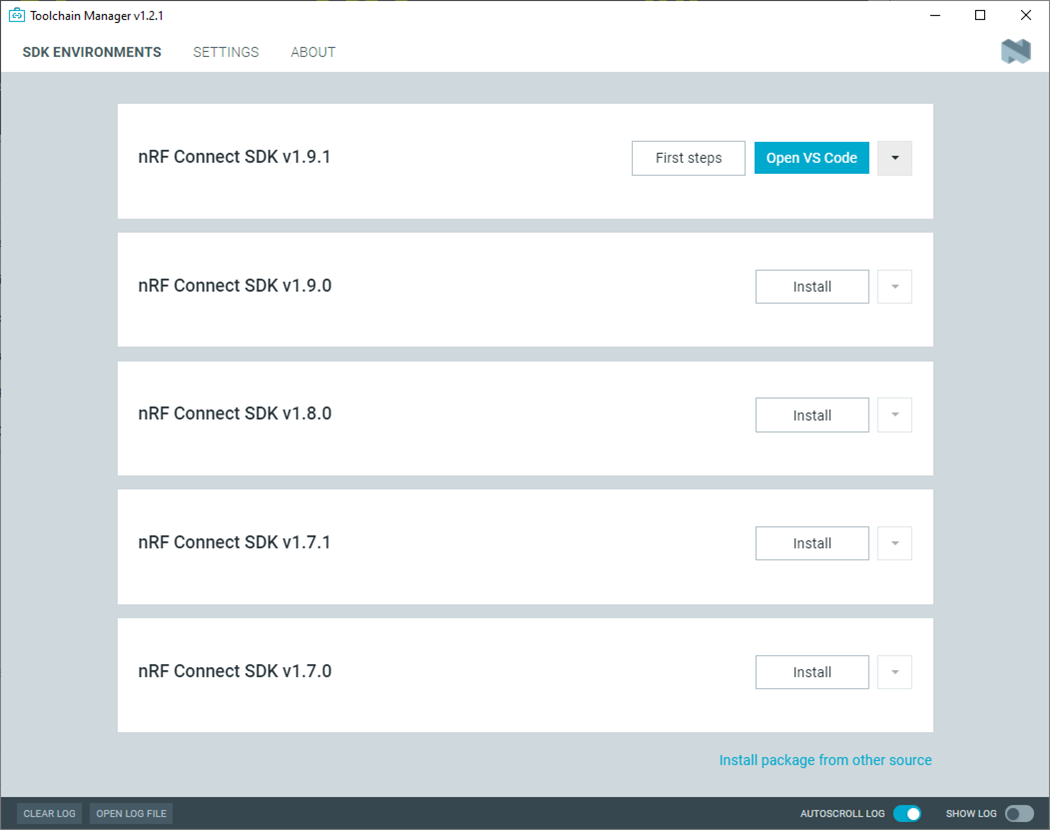The image size is (1050, 830).
Task: Click First steps for SDK v1.9.1
Action: coord(688,158)
